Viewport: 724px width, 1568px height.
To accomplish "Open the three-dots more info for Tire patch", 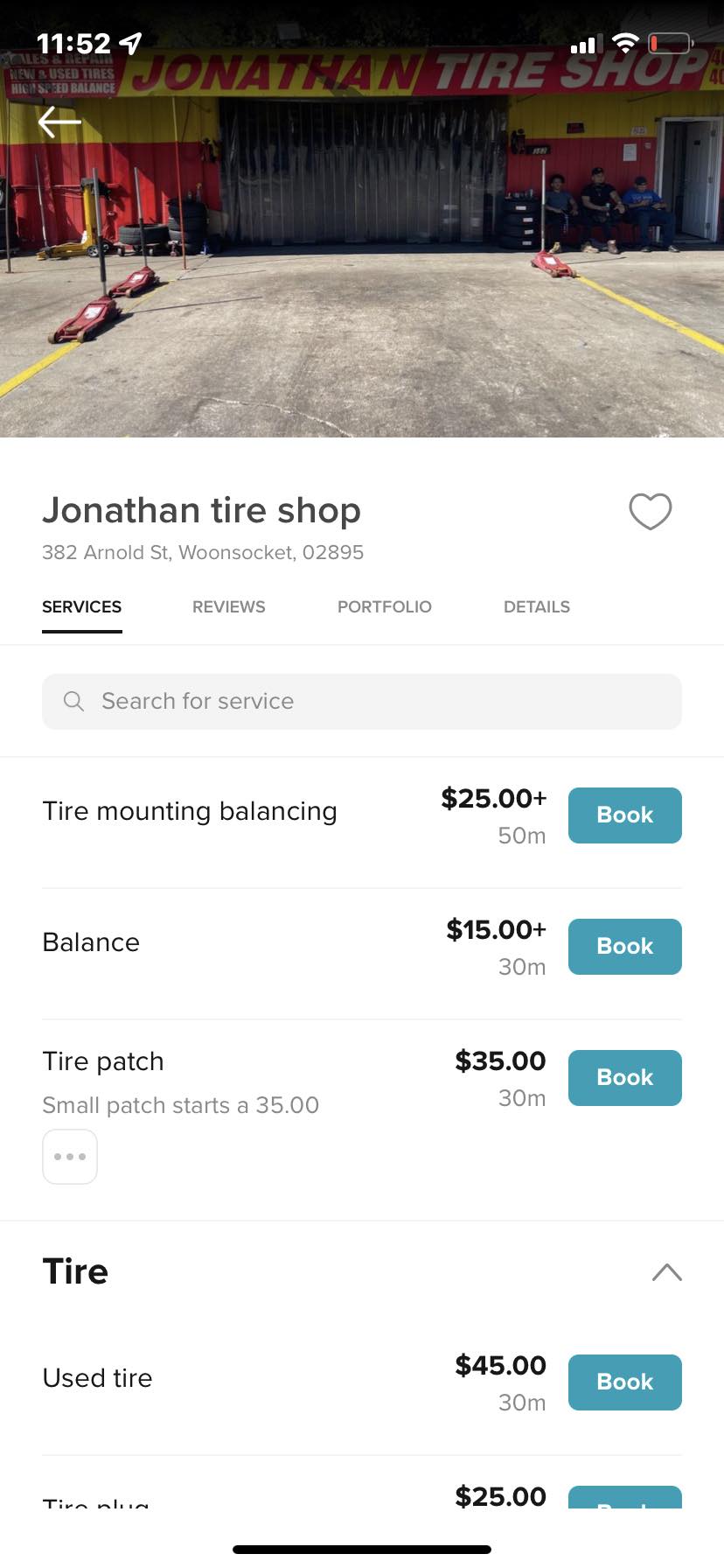I will [x=70, y=1157].
